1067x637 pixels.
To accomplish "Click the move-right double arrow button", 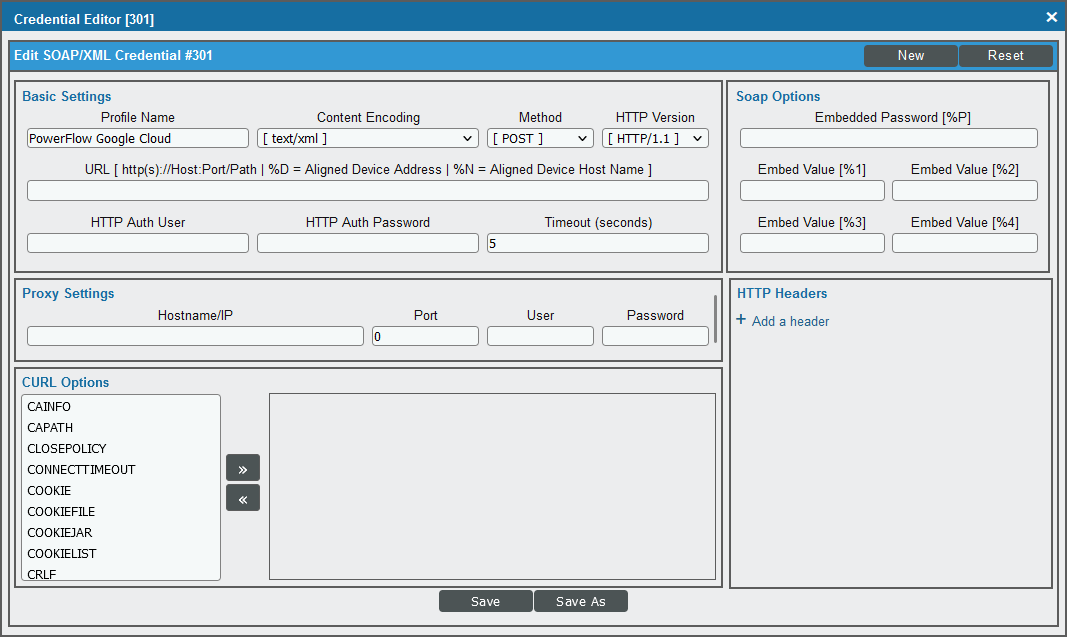I will coord(243,468).
